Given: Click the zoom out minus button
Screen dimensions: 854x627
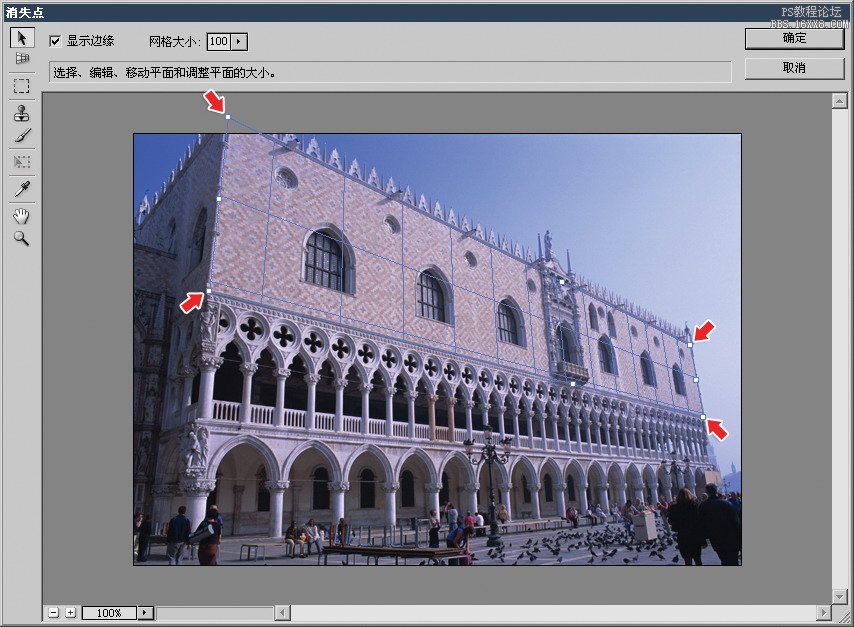Looking at the screenshot, I should pos(53,613).
